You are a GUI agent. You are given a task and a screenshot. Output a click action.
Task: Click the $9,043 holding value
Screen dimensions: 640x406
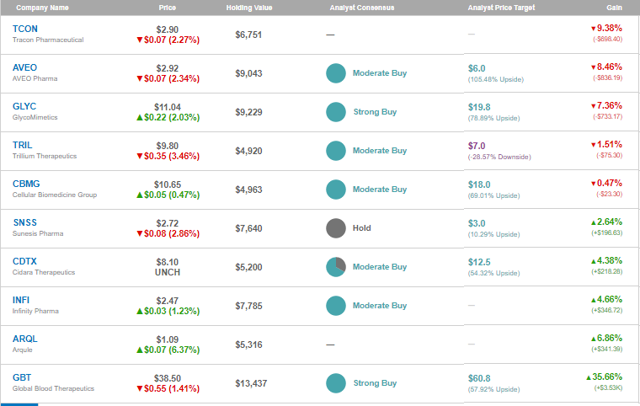tap(249, 74)
